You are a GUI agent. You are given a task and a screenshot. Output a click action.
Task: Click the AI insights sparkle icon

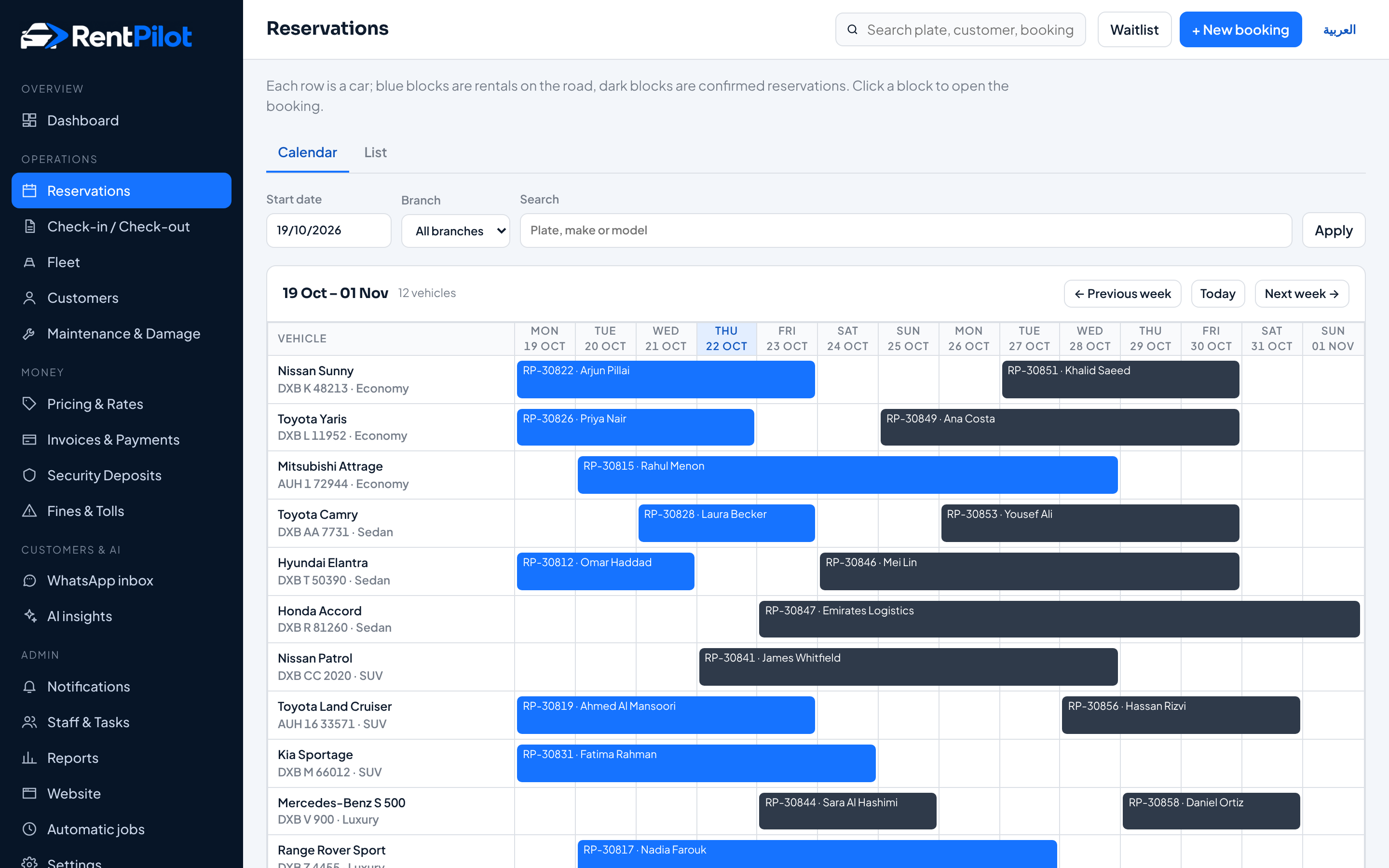pos(29,616)
